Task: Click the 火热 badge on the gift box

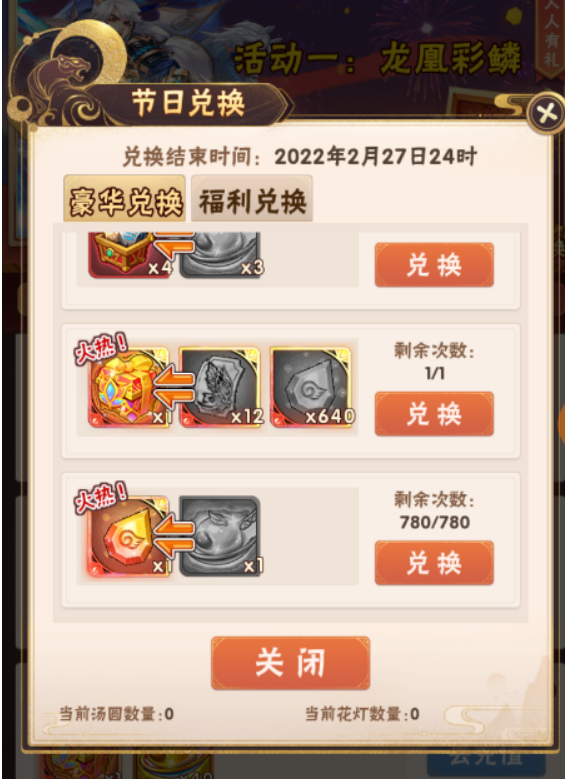Action: pyautogui.click(x=101, y=349)
